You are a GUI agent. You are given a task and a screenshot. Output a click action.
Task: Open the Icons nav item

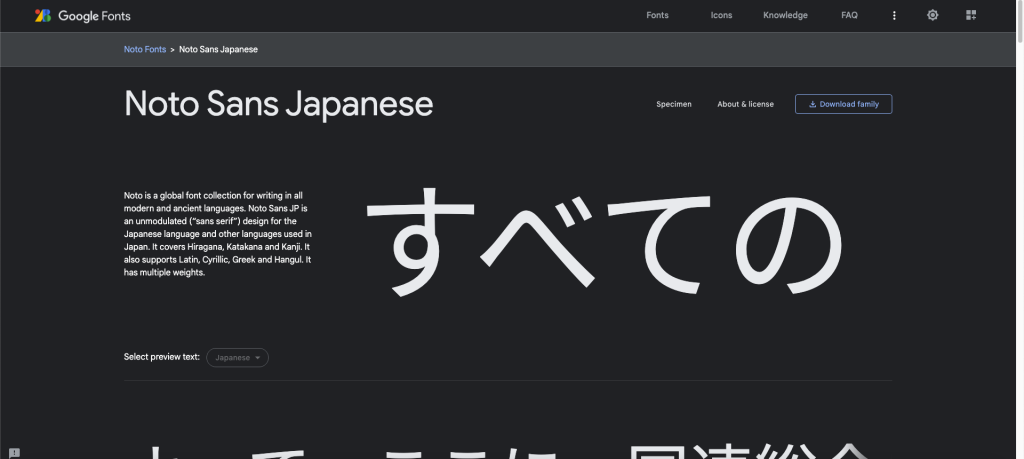click(721, 15)
